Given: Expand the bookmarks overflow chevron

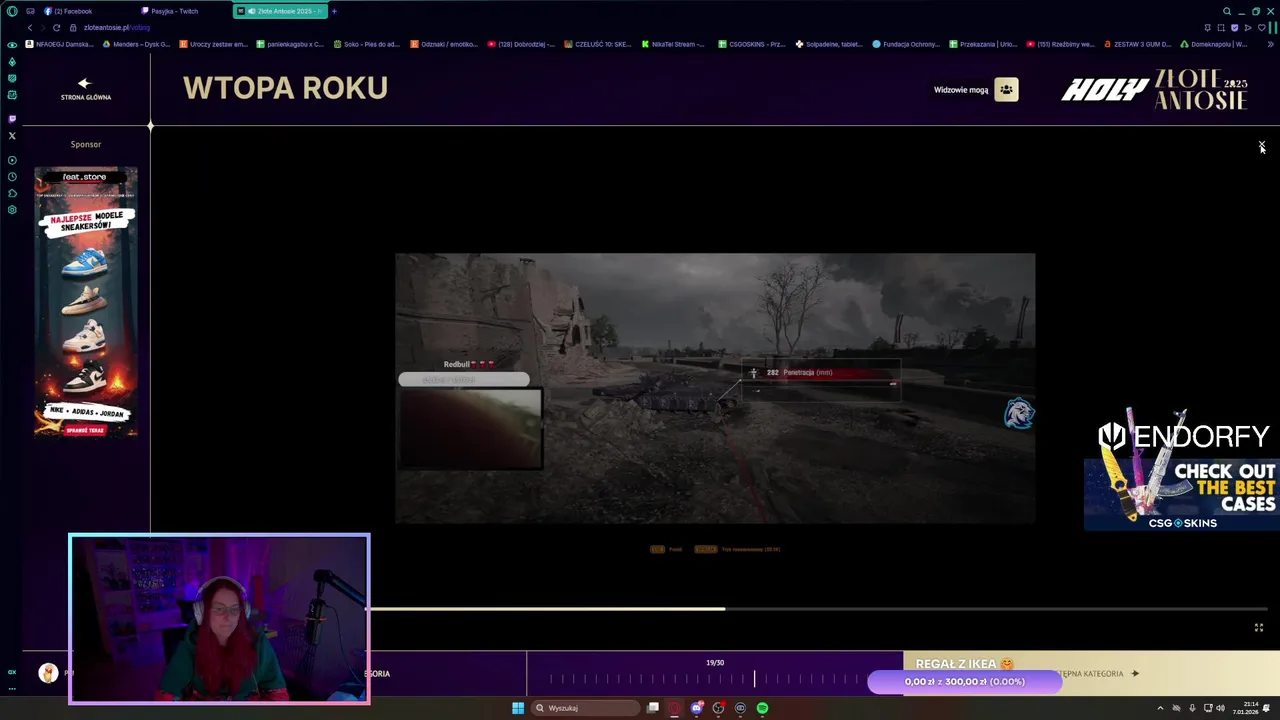Looking at the screenshot, I should coord(1271,44).
